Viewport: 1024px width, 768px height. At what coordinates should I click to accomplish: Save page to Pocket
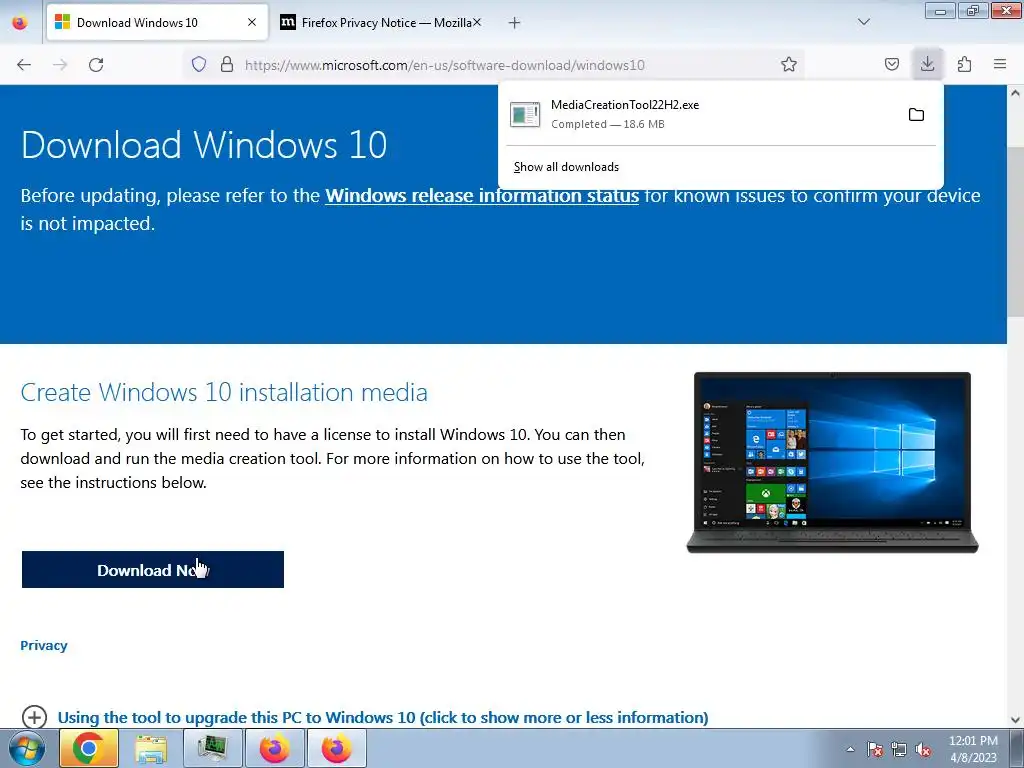click(x=891, y=64)
